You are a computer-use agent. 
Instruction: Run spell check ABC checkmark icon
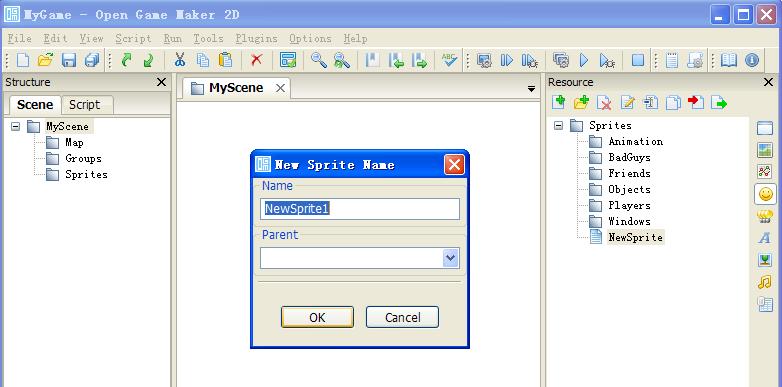click(x=449, y=60)
